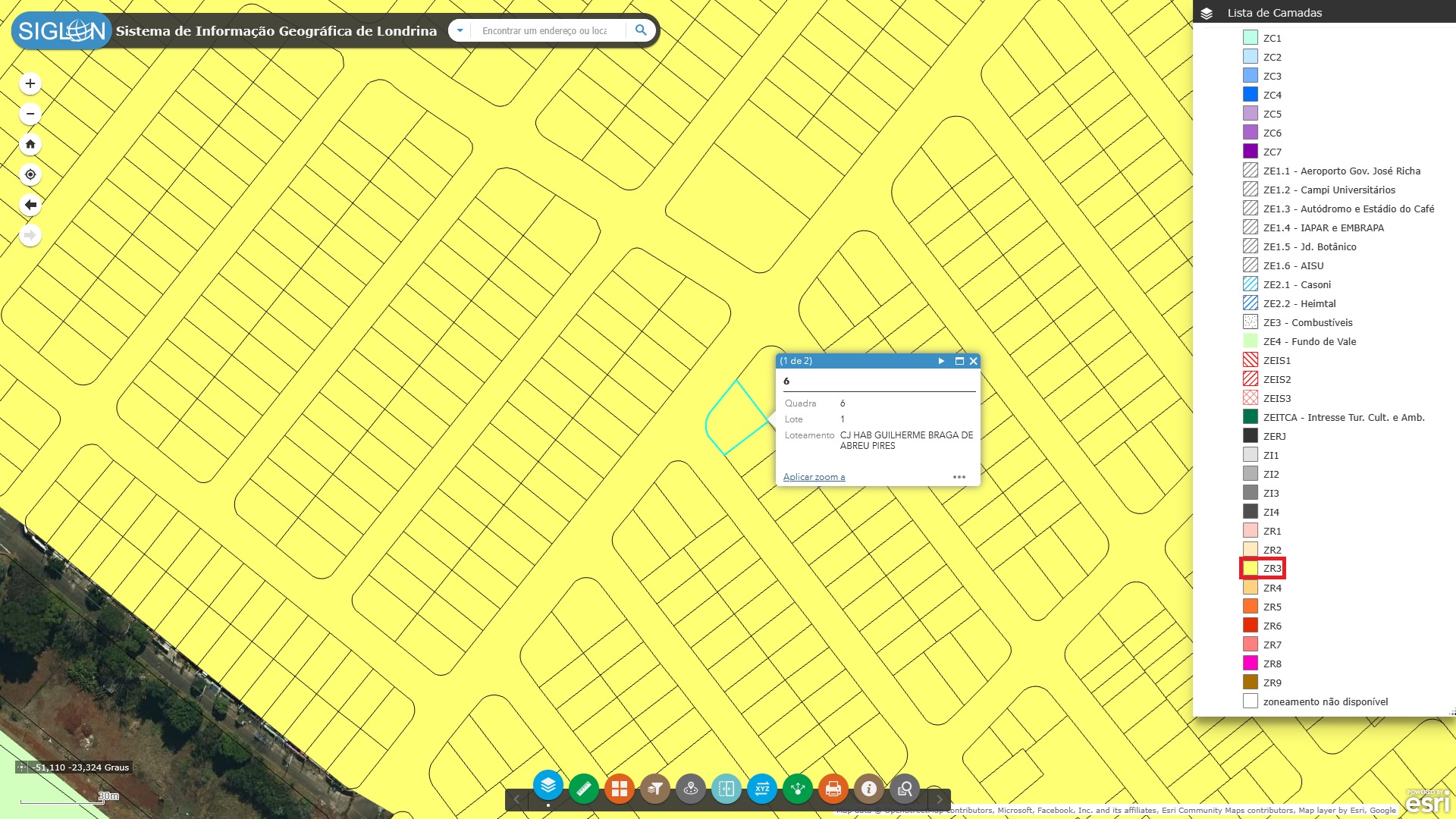Click the ZEITCA green legend swatch
Image resolution: width=1456 pixels, height=819 pixels.
pos(1250,417)
